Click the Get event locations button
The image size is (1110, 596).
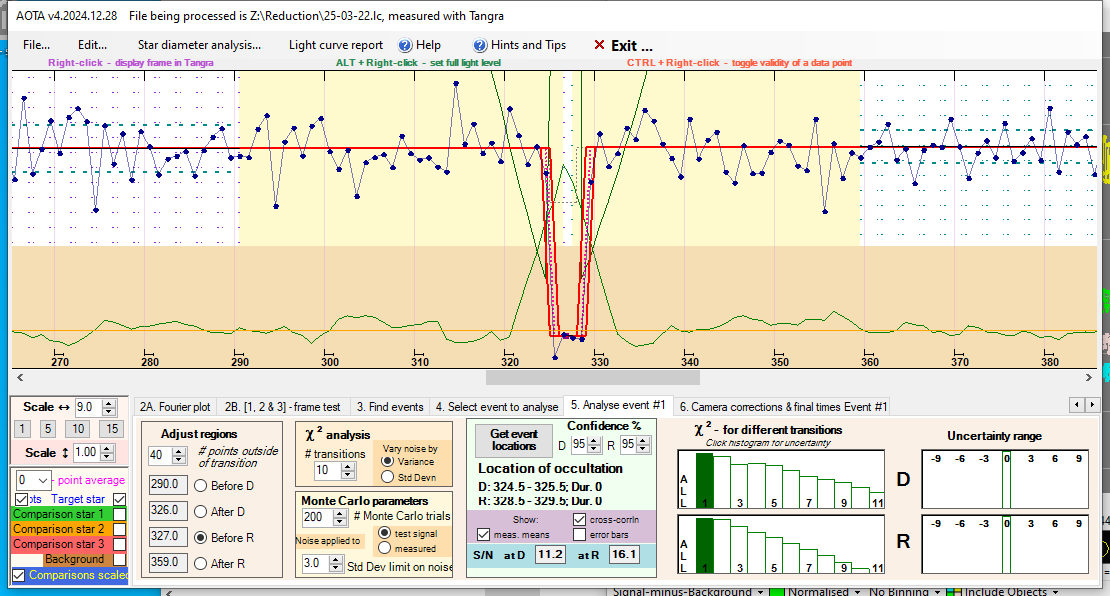(x=514, y=440)
